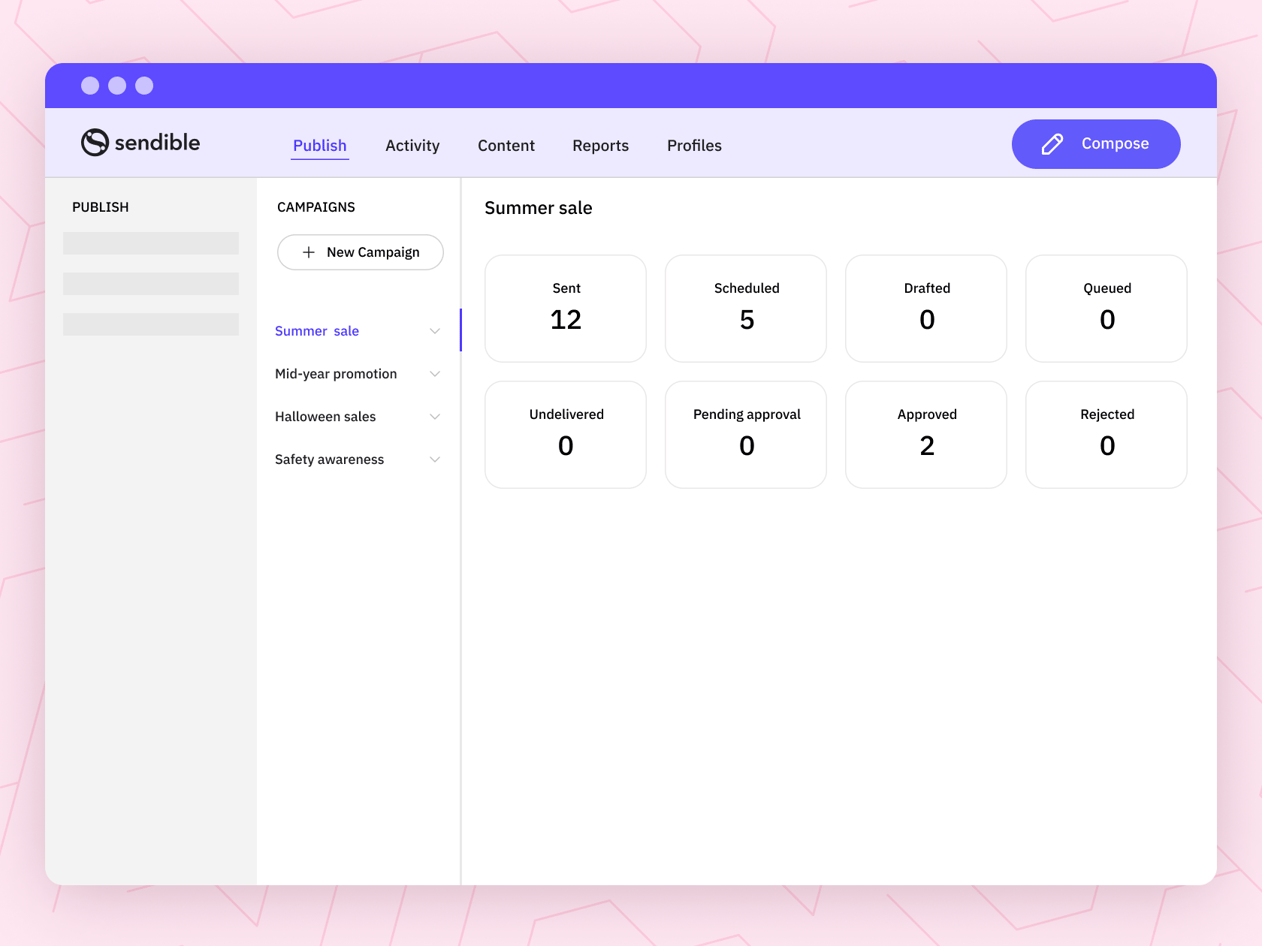This screenshot has height=946, width=1262.
Task: Expand the Mid-year promotion campaign chevron
Action: 435,373
